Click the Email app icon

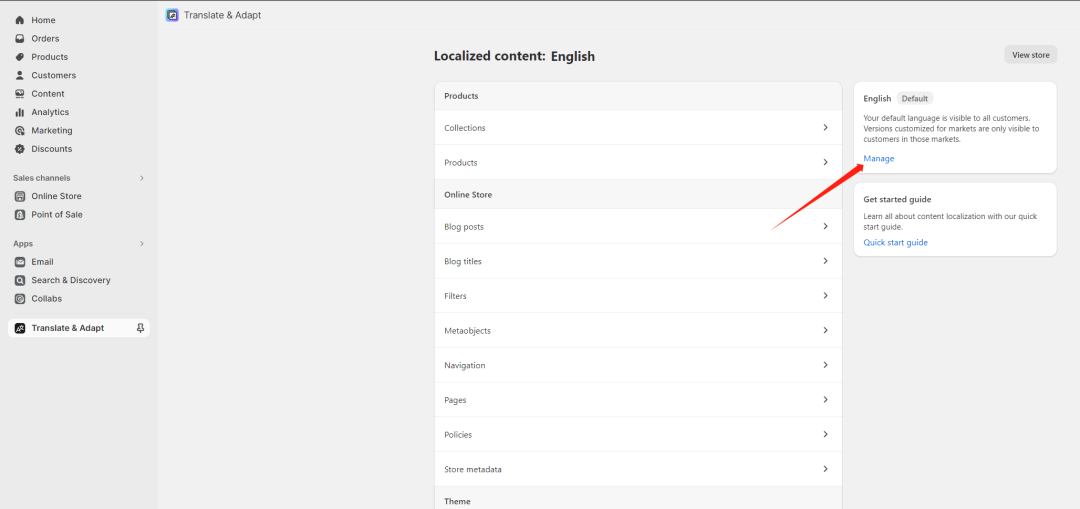20,262
